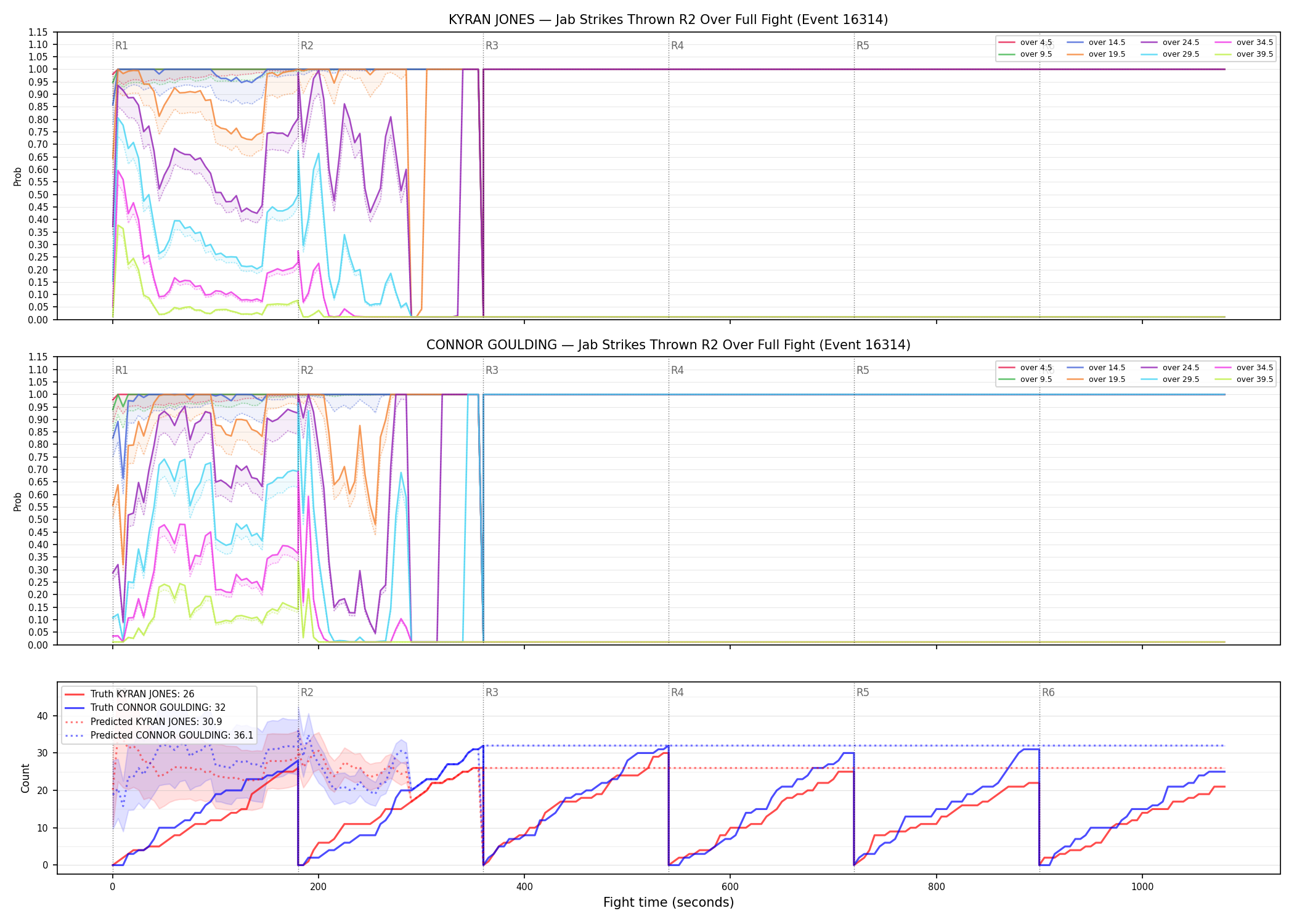This screenshot has height=924, width=1294.
Task: Click the Connor Goulding chart title
Action: tap(668, 345)
